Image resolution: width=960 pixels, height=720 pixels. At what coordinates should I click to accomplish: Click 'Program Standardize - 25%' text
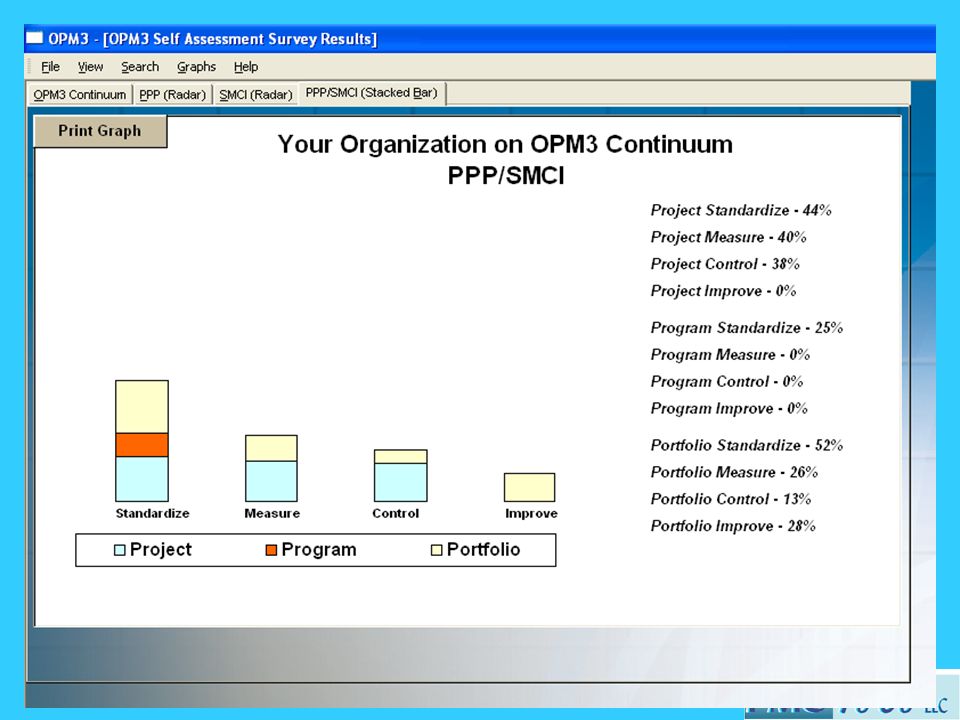tap(747, 328)
